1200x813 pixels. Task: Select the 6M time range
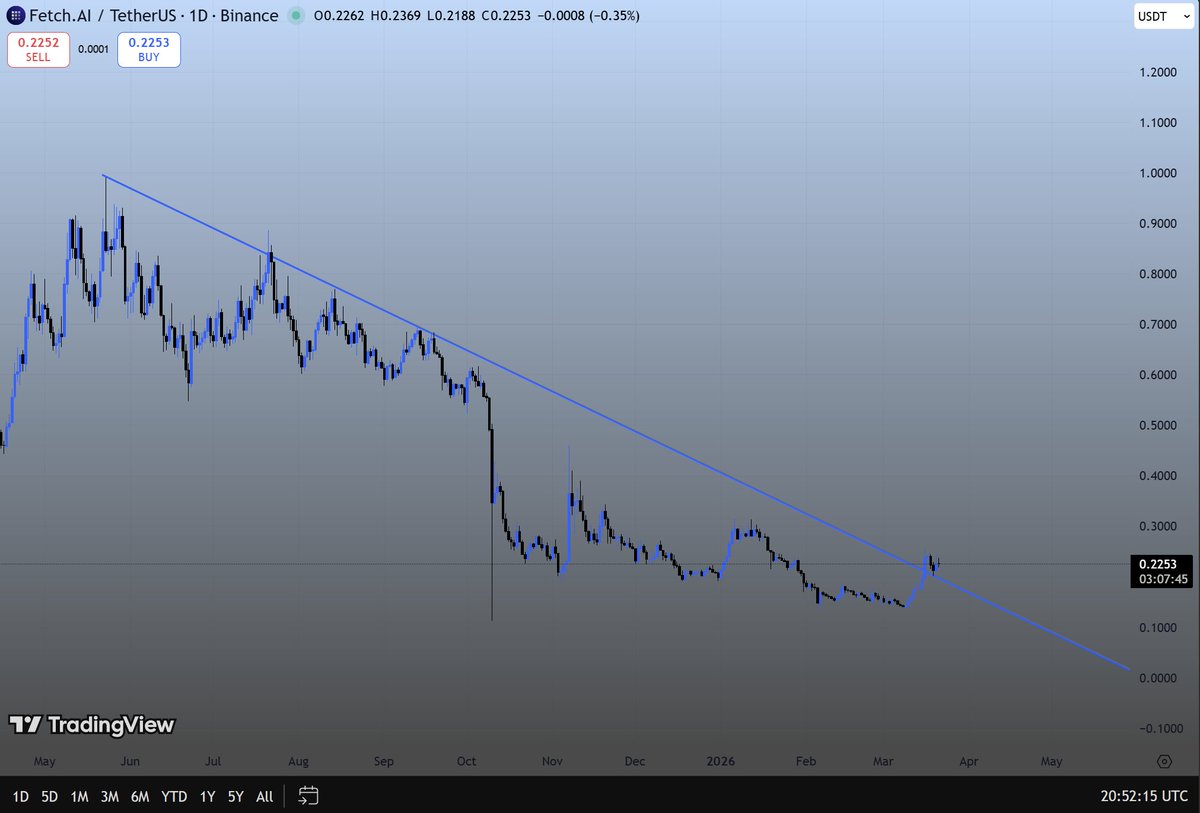140,796
